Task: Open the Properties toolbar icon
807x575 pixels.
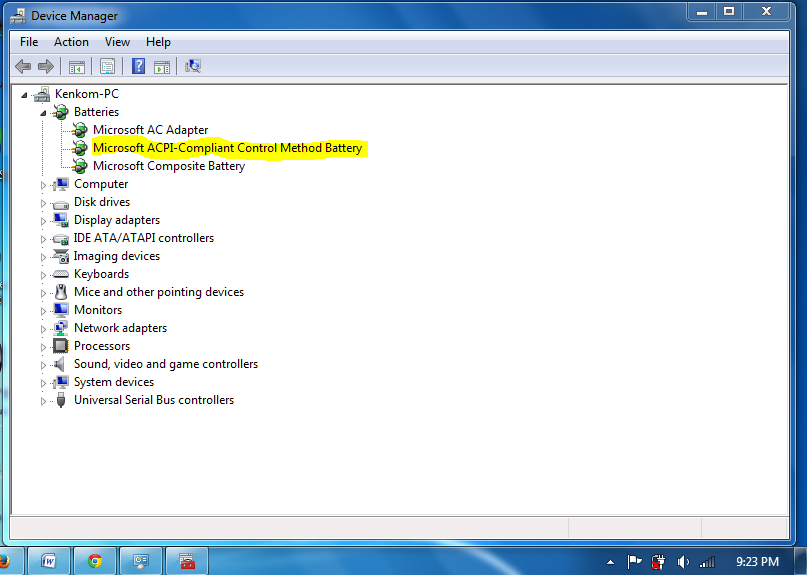Action: click(x=107, y=66)
